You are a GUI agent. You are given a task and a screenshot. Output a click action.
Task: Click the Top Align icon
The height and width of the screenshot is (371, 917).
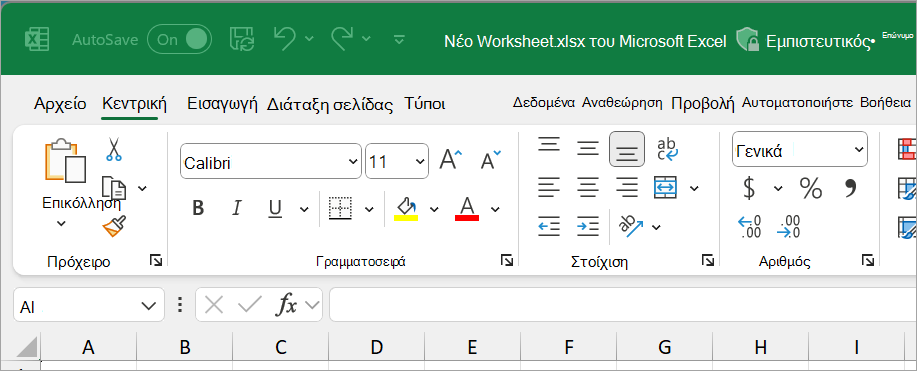549,145
